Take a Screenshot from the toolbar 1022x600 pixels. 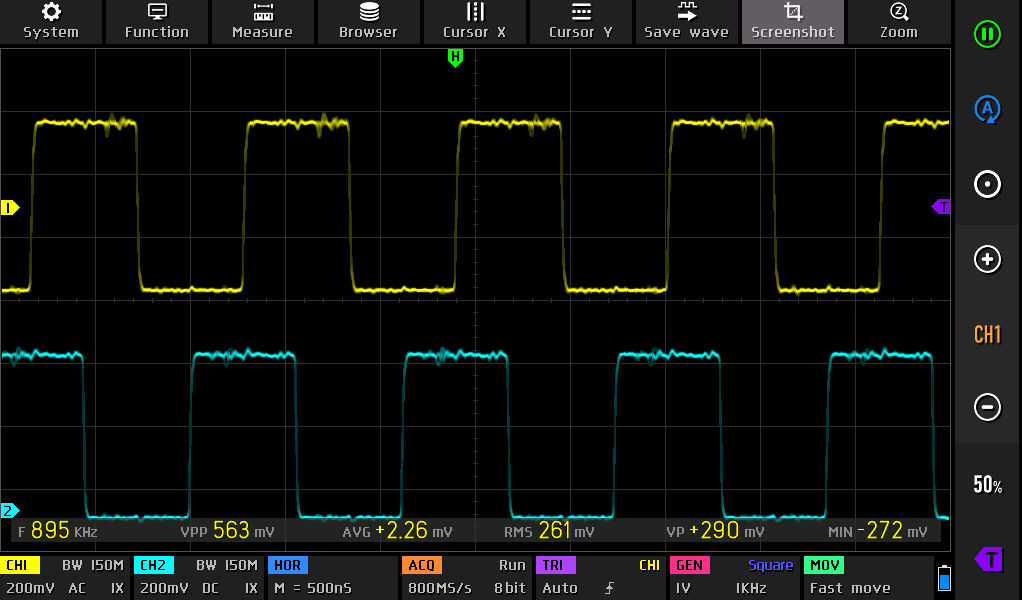(793, 21)
